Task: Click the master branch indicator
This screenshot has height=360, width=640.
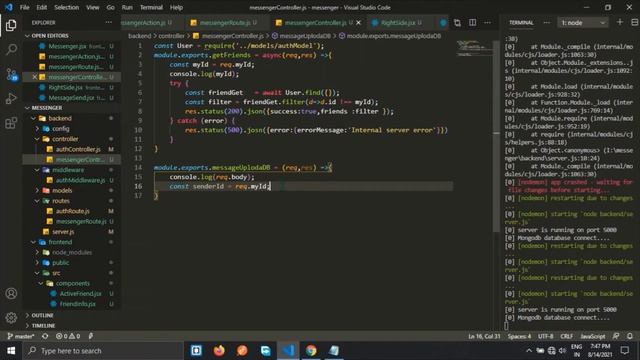Action: (x=21, y=336)
